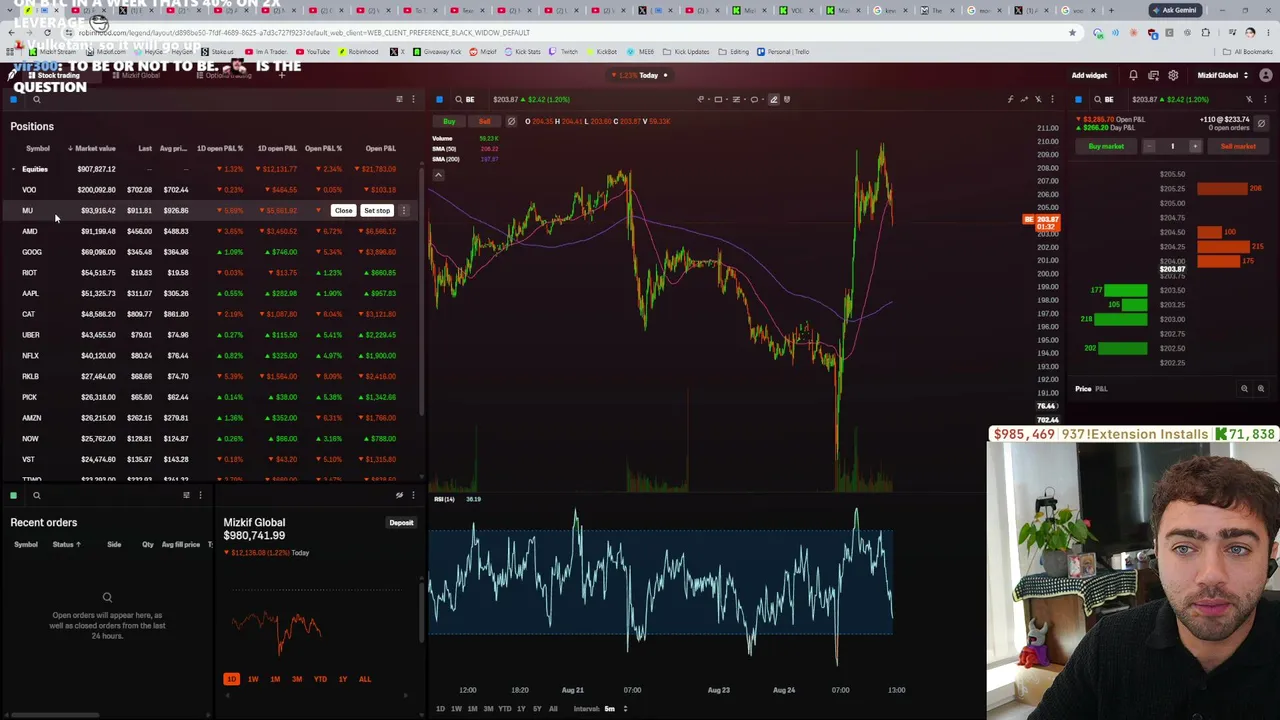Viewport: 1280px width, 720px height.
Task: Set the main chart range to All
Action: tap(553, 709)
